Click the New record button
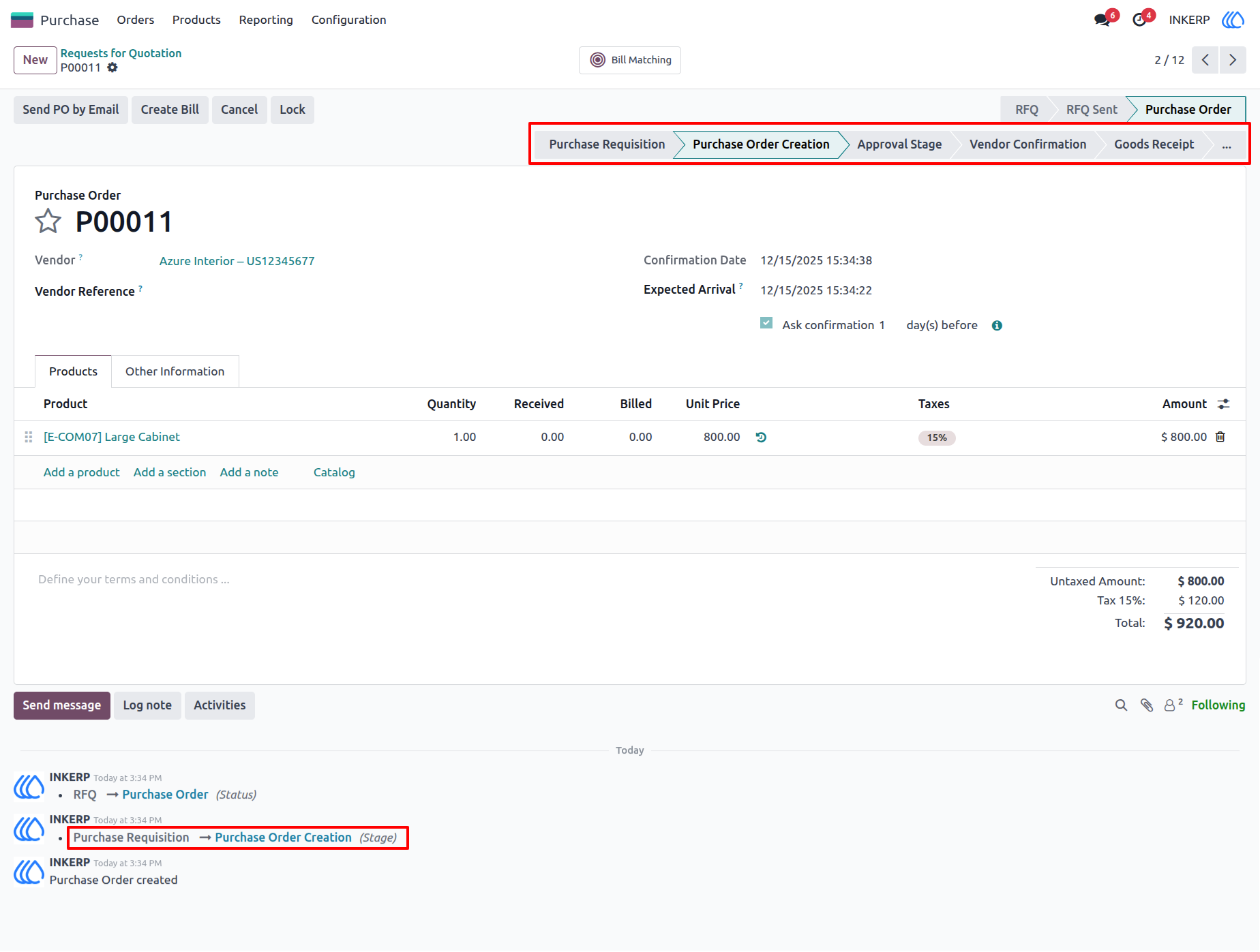The width and height of the screenshot is (1260, 952). [35, 60]
